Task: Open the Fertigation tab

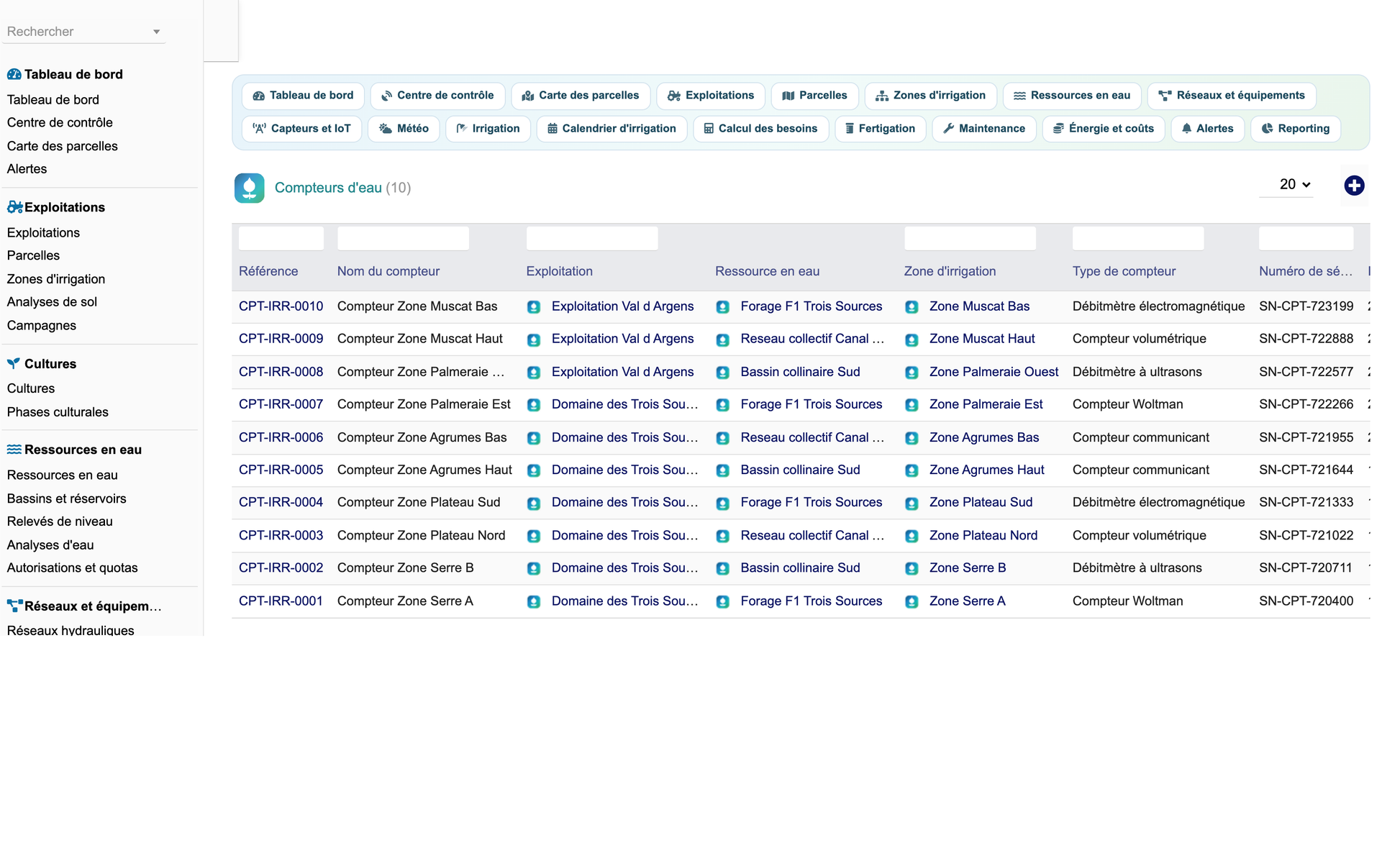Action: tap(881, 129)
